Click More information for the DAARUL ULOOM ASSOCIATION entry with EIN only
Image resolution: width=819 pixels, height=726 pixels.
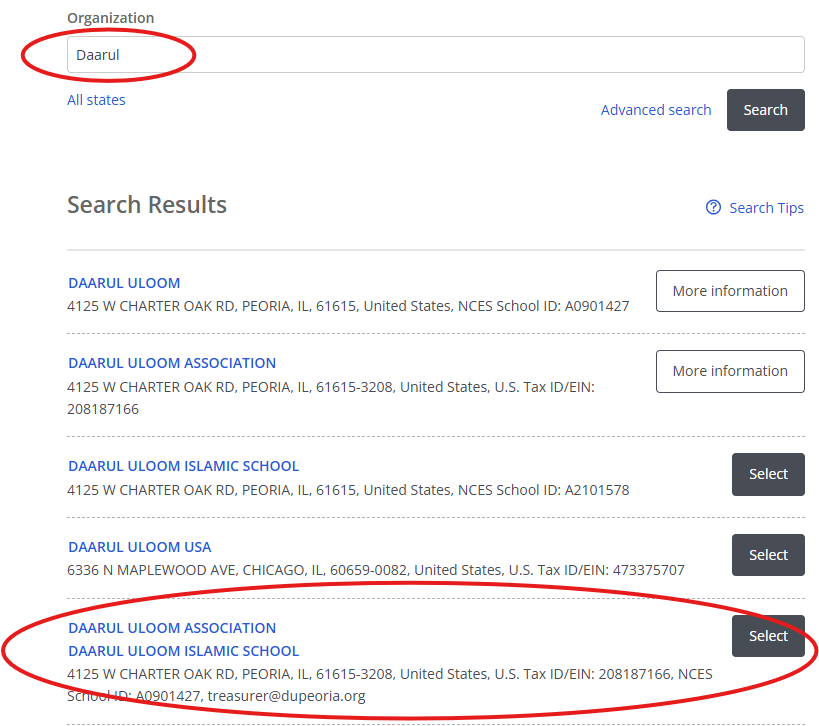[x=730, y=371]
